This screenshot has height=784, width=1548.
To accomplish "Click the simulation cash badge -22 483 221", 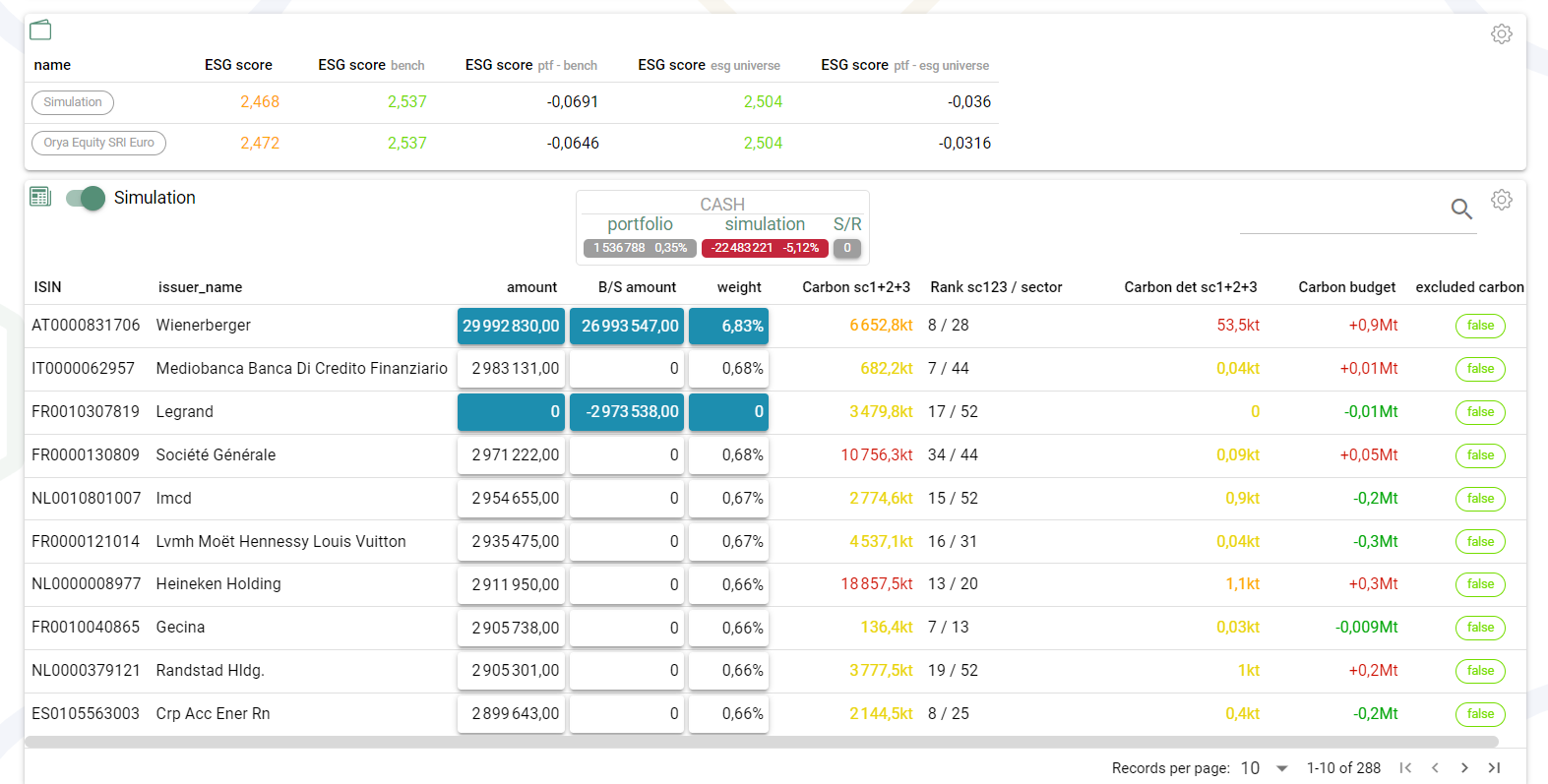I will pos(765,248).
